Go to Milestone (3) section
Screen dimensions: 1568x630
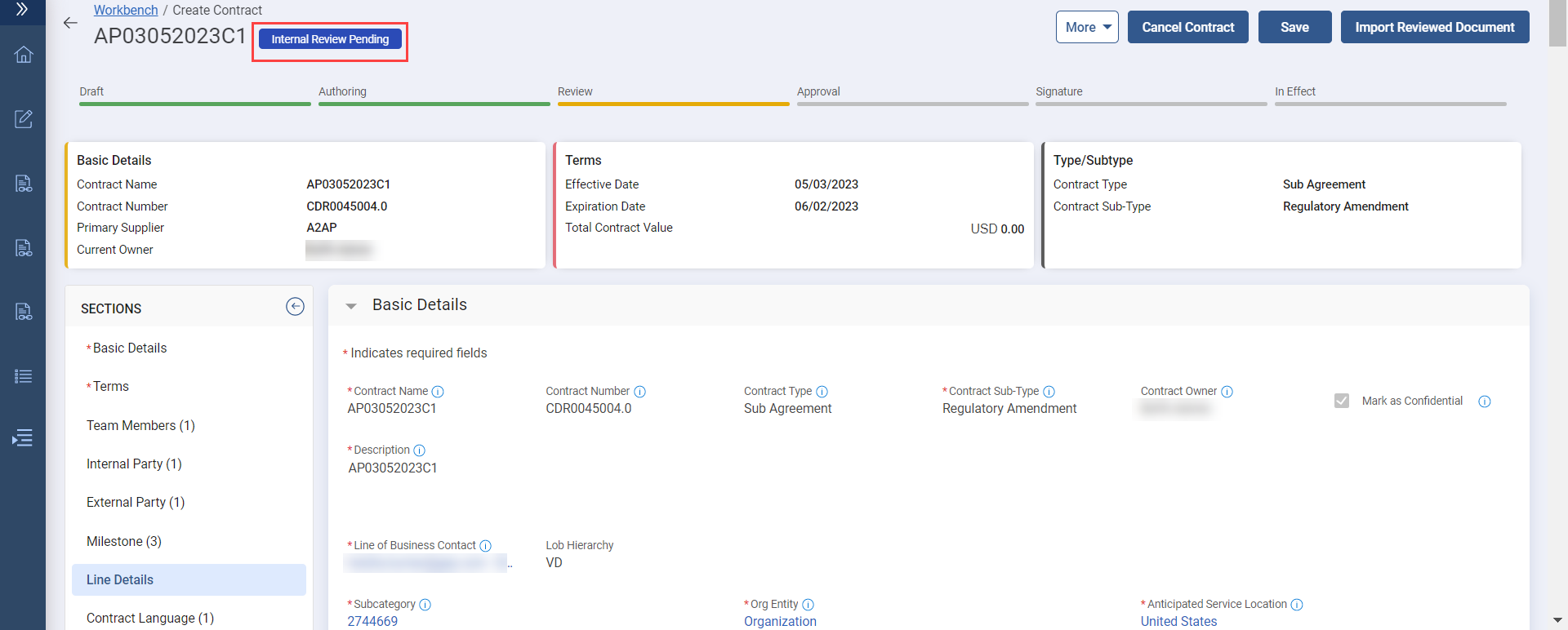pos(124,541)
